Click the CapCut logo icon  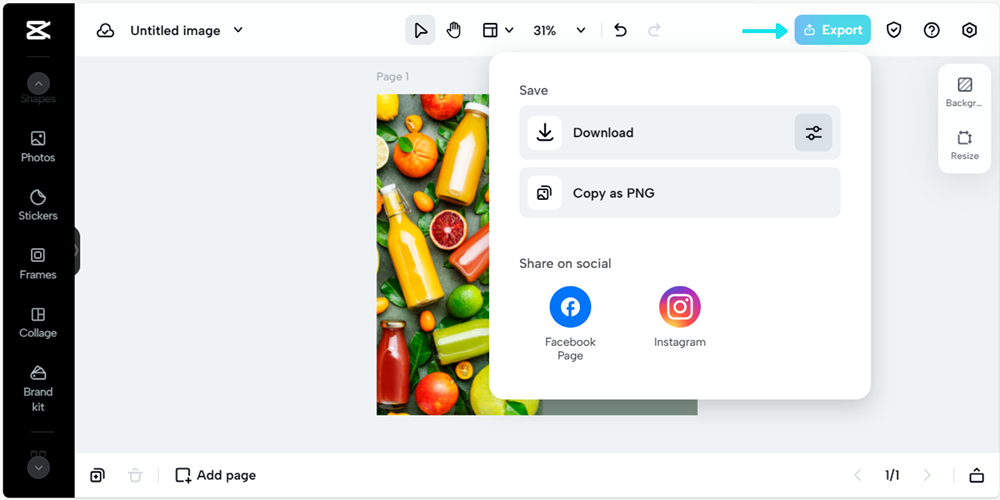38,30
